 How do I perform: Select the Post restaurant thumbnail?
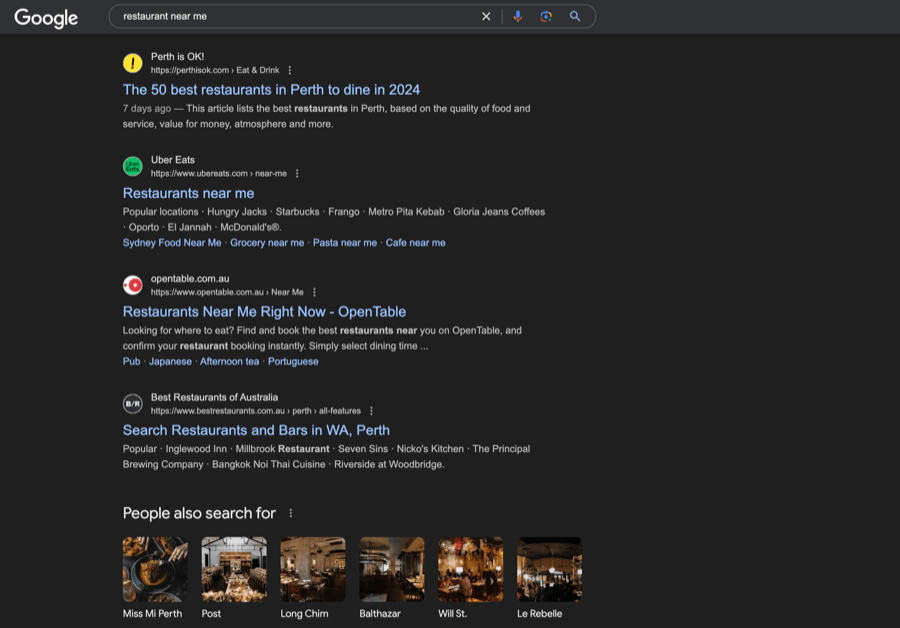[x=234, y=569]
